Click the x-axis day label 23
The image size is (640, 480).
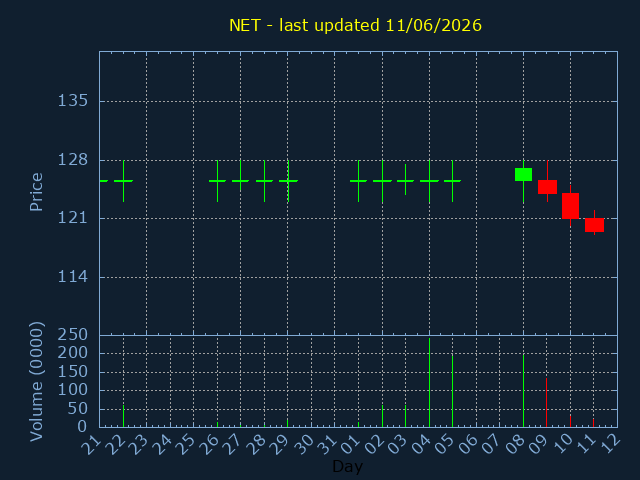pyautogui.click(x=138, y=445)
